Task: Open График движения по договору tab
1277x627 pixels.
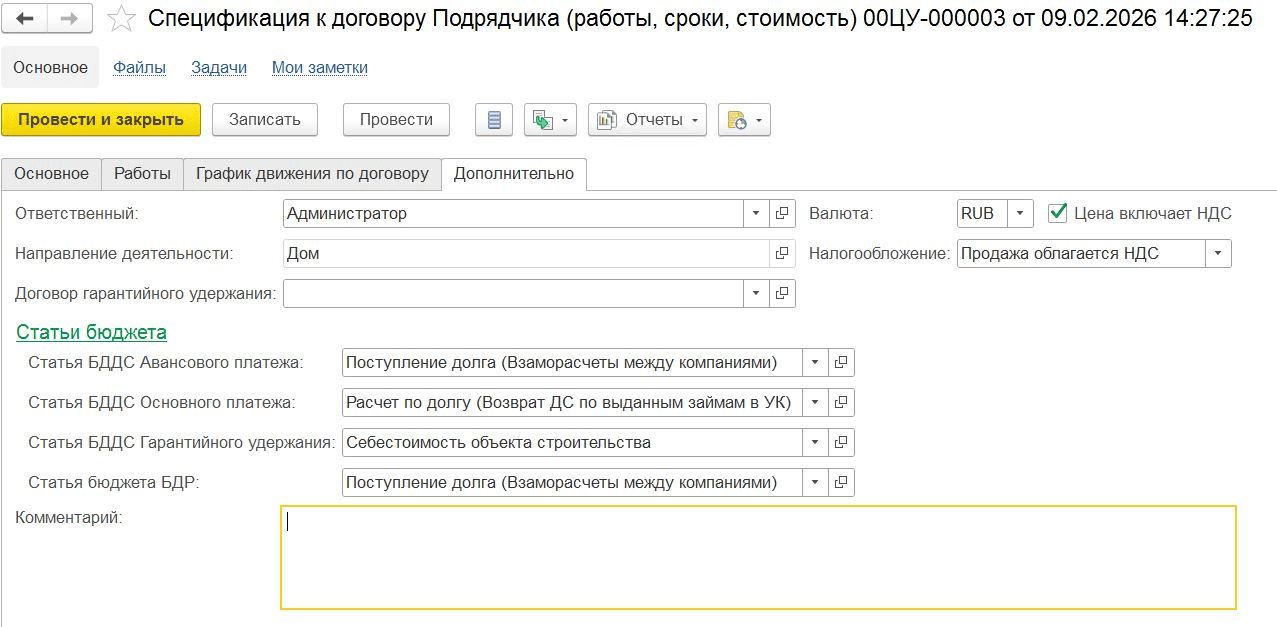Action: 312,173
